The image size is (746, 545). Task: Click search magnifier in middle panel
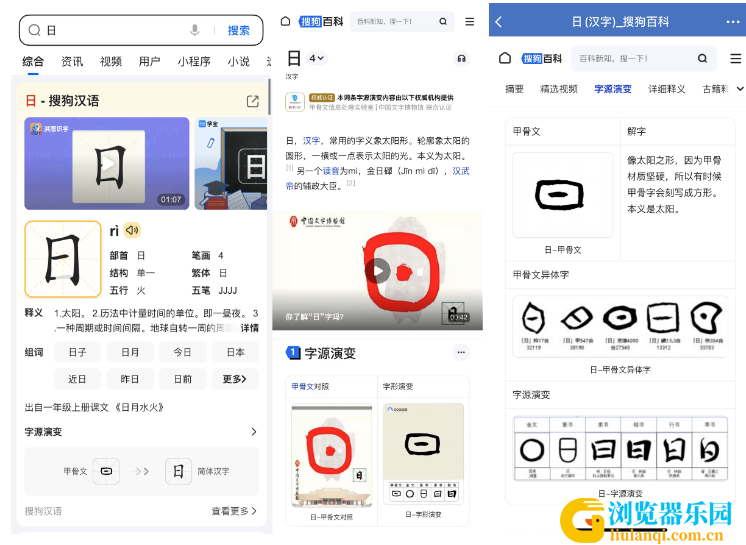(x=443, y=21)
